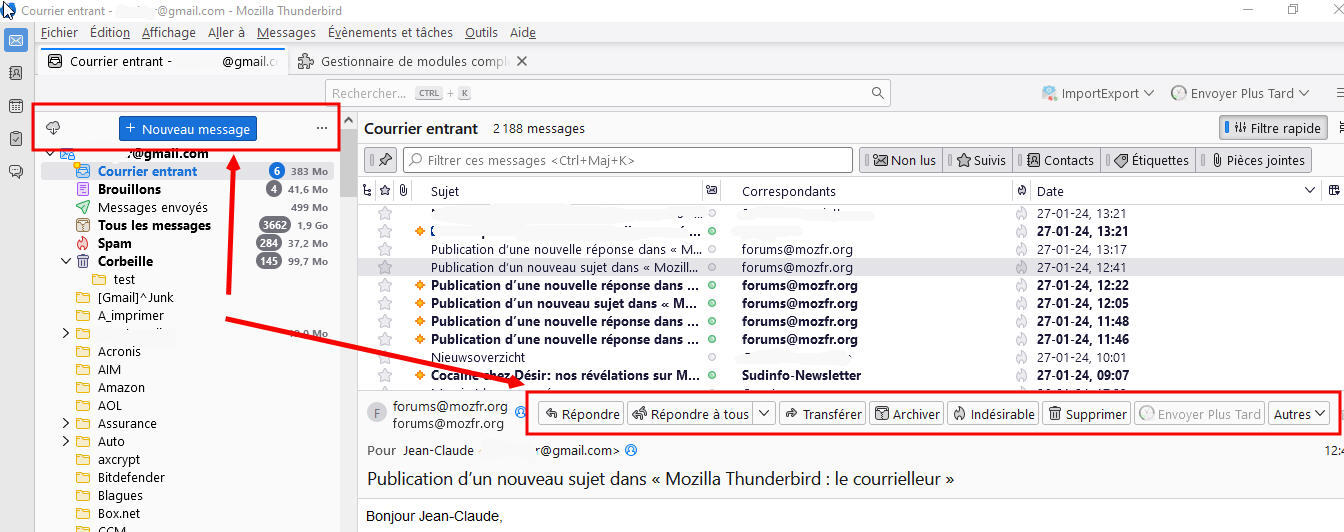Open the Évènements et tâches menu
This screenshot has height=532, width=1344.
[391, 32]
